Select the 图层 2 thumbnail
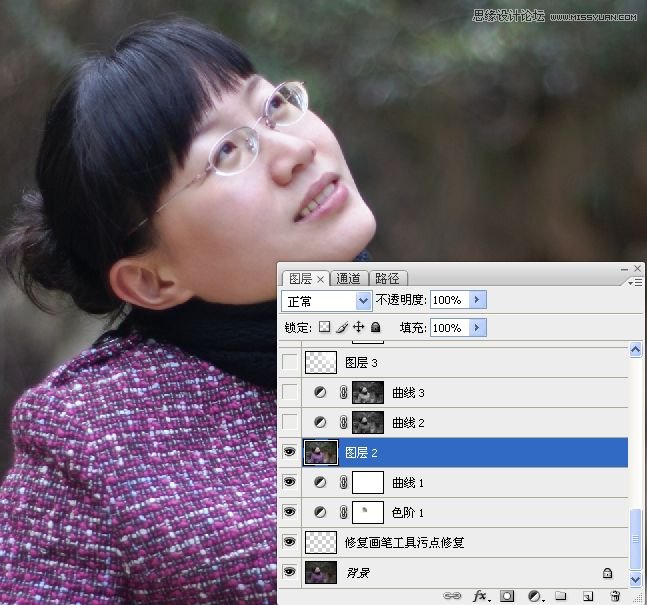Image resolution: width=647 pixels, height=605 pixels. [321, 452]
